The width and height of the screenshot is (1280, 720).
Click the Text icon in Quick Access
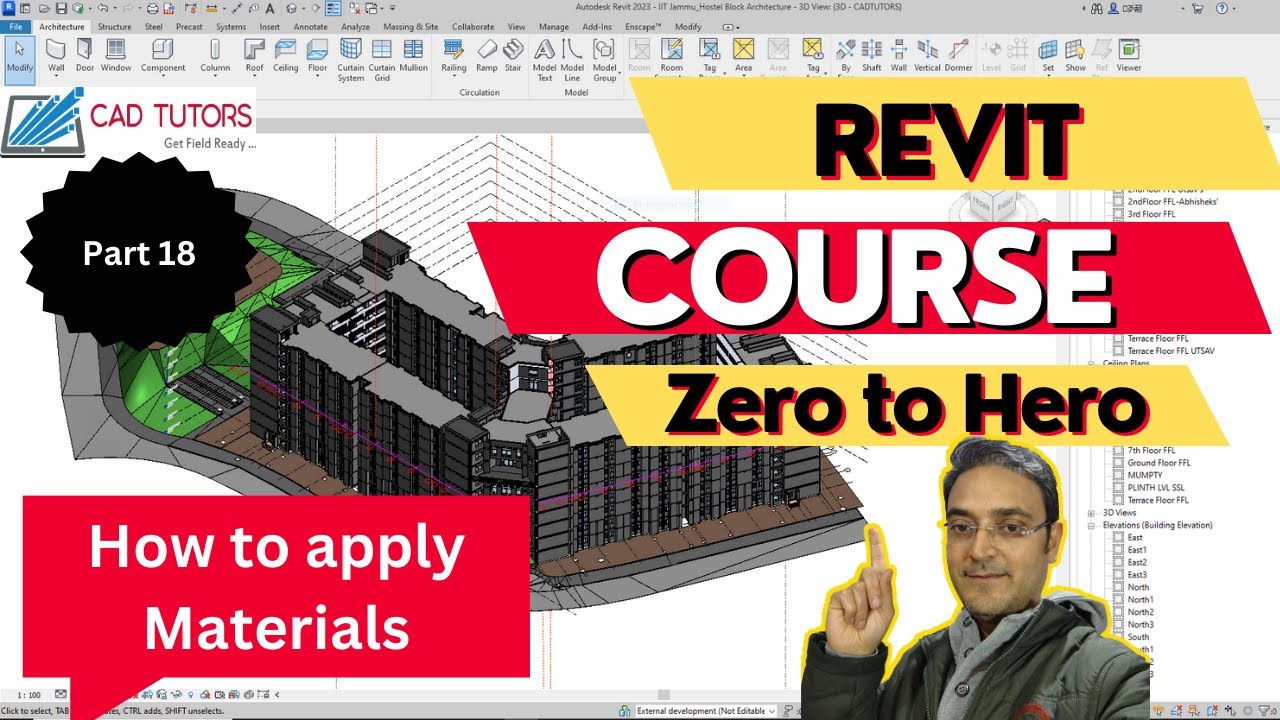270,8
